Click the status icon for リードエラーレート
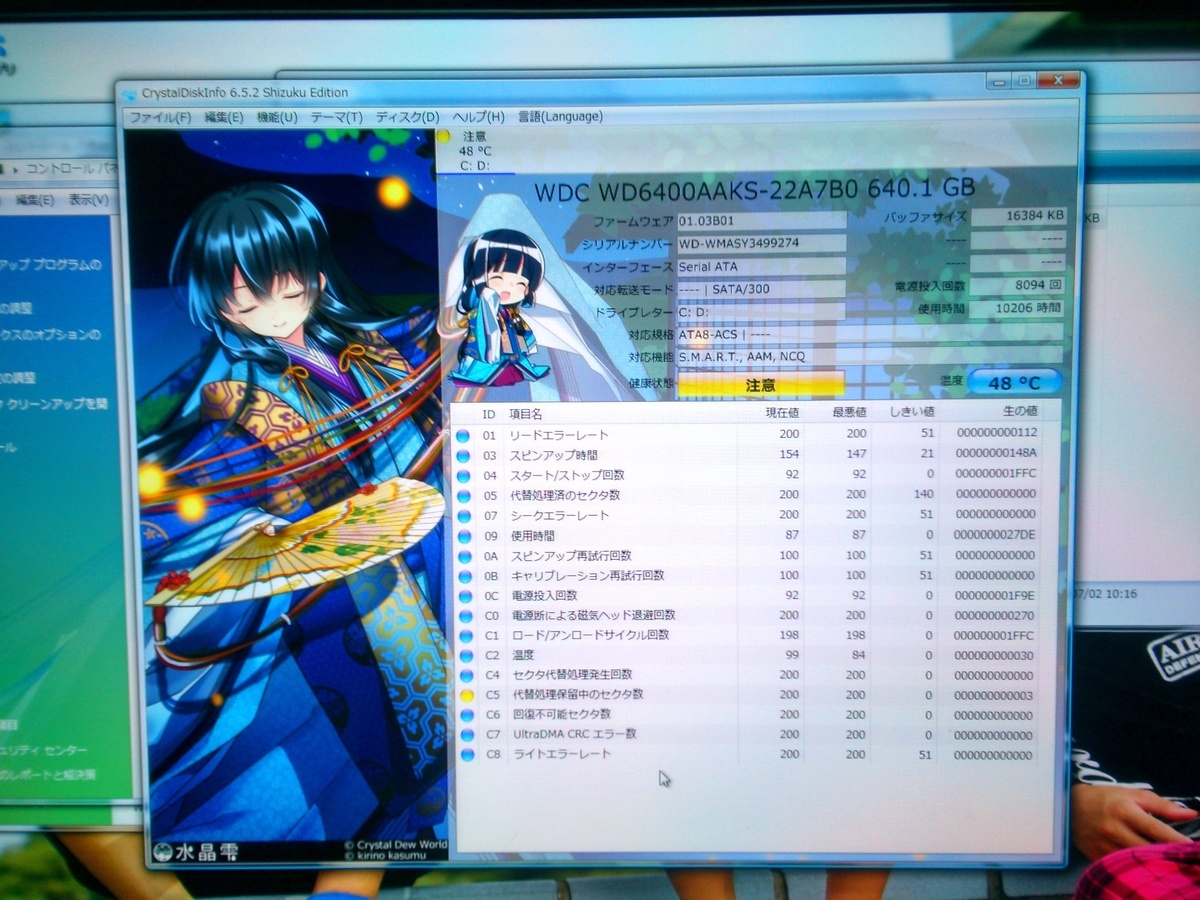Screen dimensions: 1200x900 point(463,436)
